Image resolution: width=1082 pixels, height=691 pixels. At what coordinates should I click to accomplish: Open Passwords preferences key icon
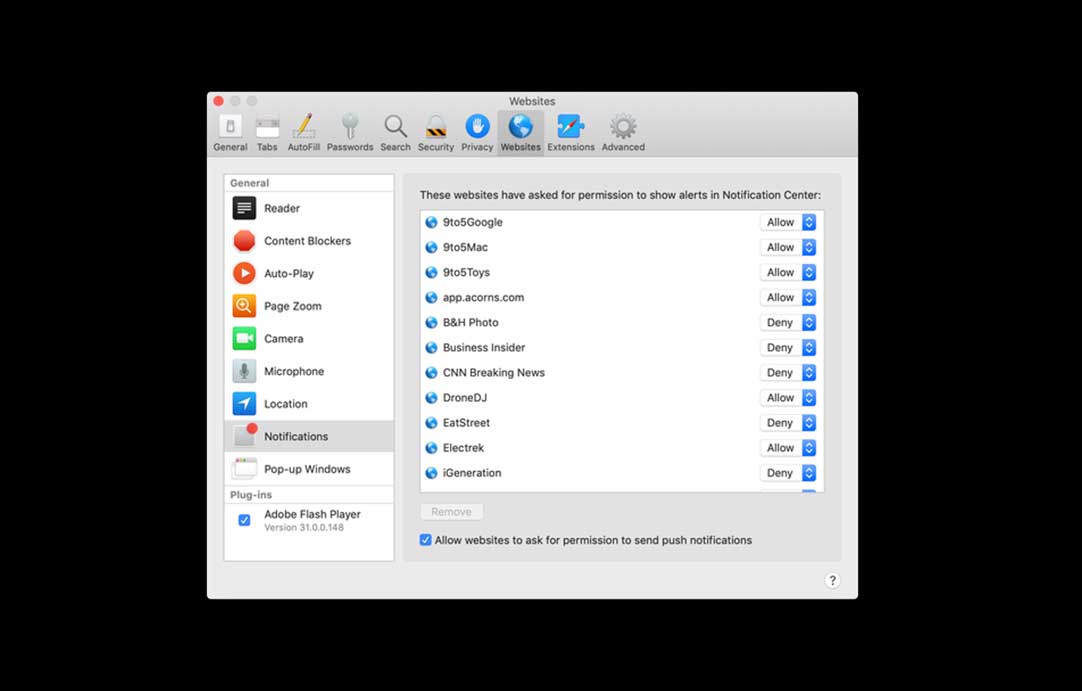click(351, 126)
